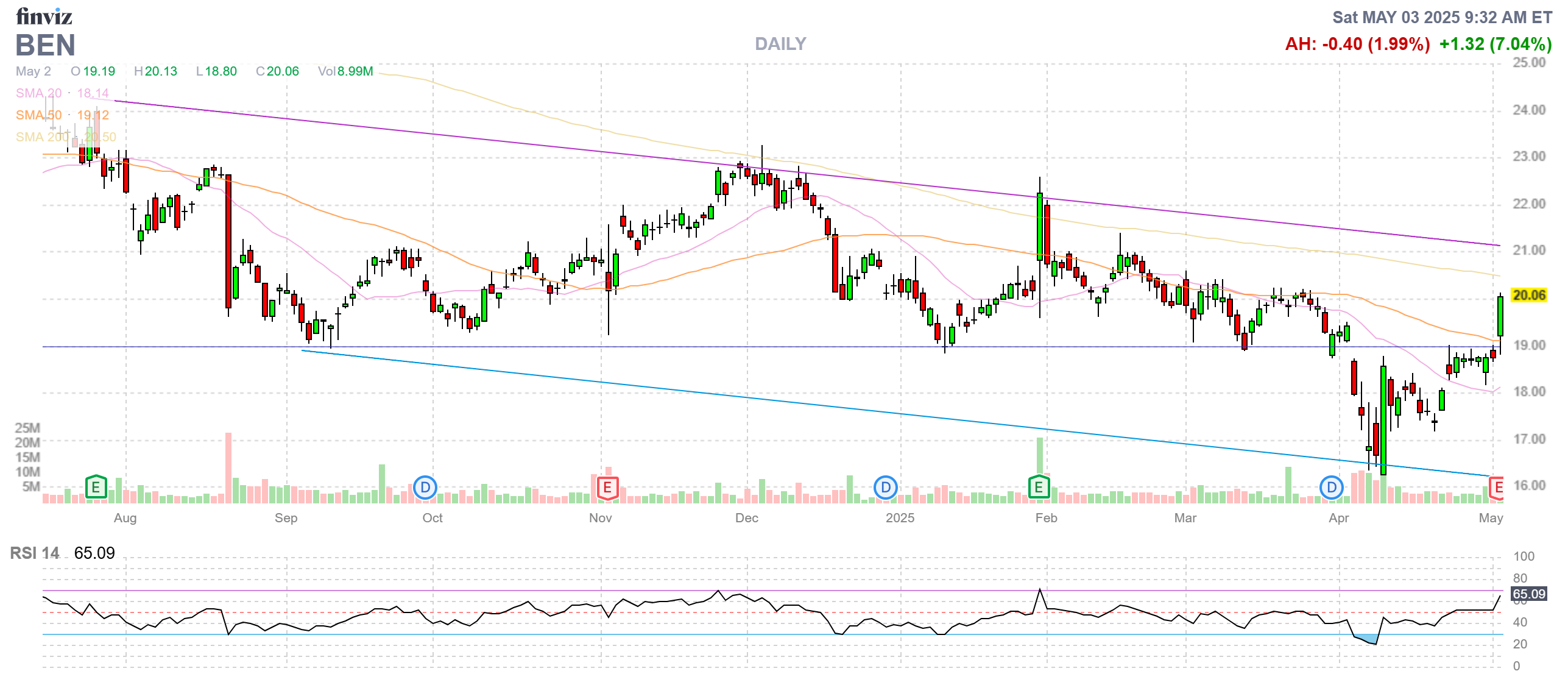This screenshot has height=685, width=1568.
Task: Click the red earnings marker near May
Action: coord(1497,488)
